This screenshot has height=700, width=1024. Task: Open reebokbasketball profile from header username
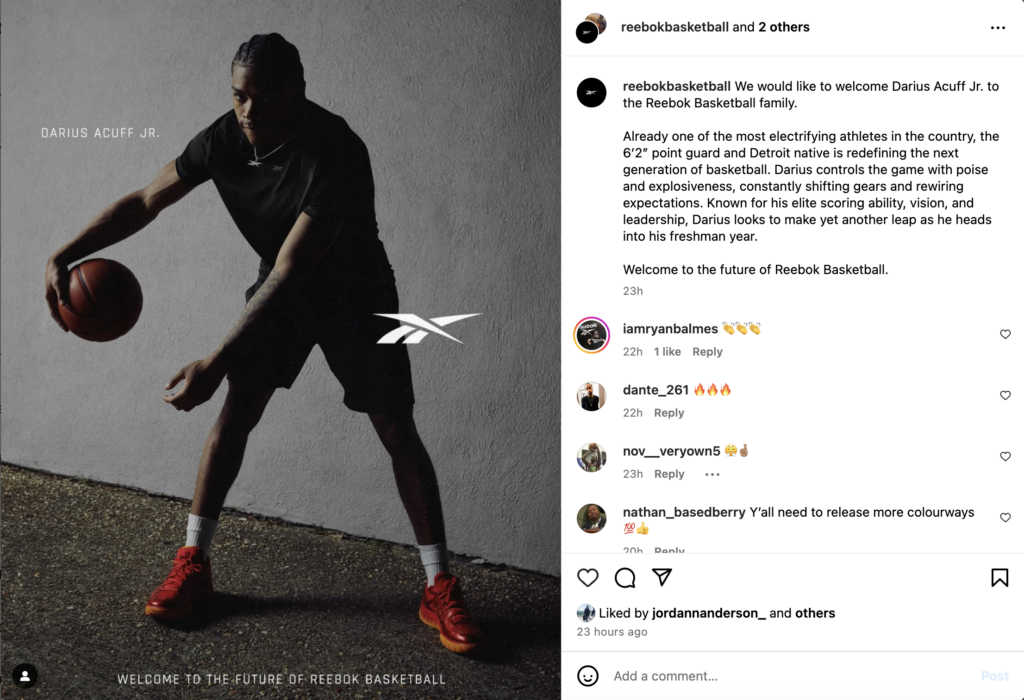(x=675, y=27)
